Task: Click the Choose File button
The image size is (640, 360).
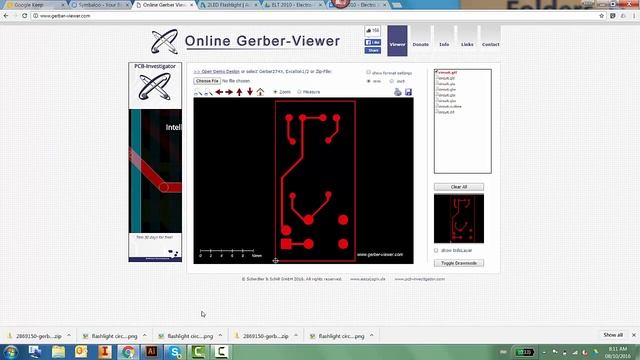Action: tap(207, 81)
